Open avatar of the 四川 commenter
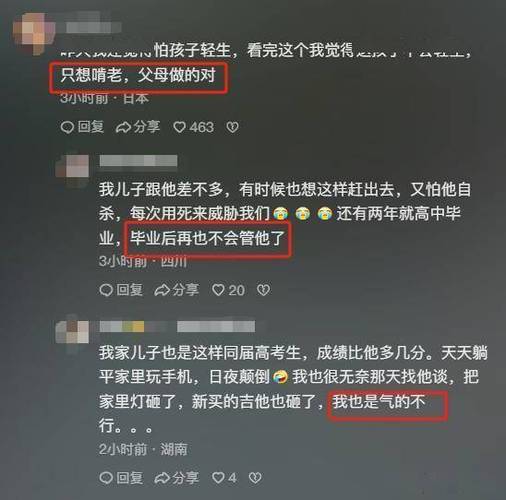 coord(72,168)
